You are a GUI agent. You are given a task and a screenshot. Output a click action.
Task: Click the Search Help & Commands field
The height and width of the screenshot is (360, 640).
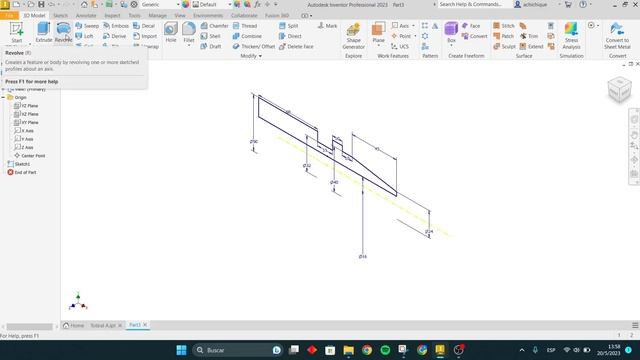[474, 4]
